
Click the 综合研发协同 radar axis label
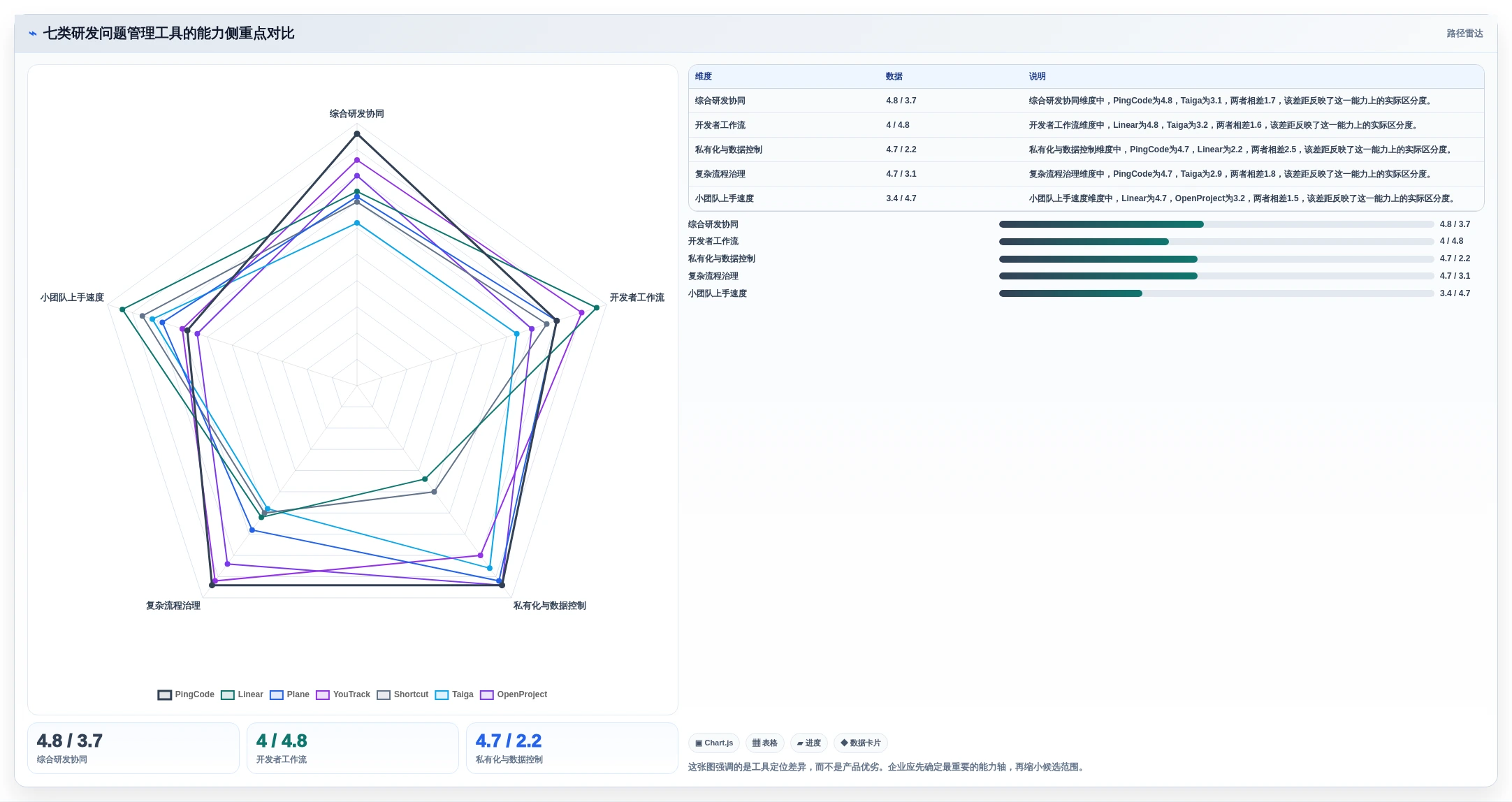[x=357, y=114]
